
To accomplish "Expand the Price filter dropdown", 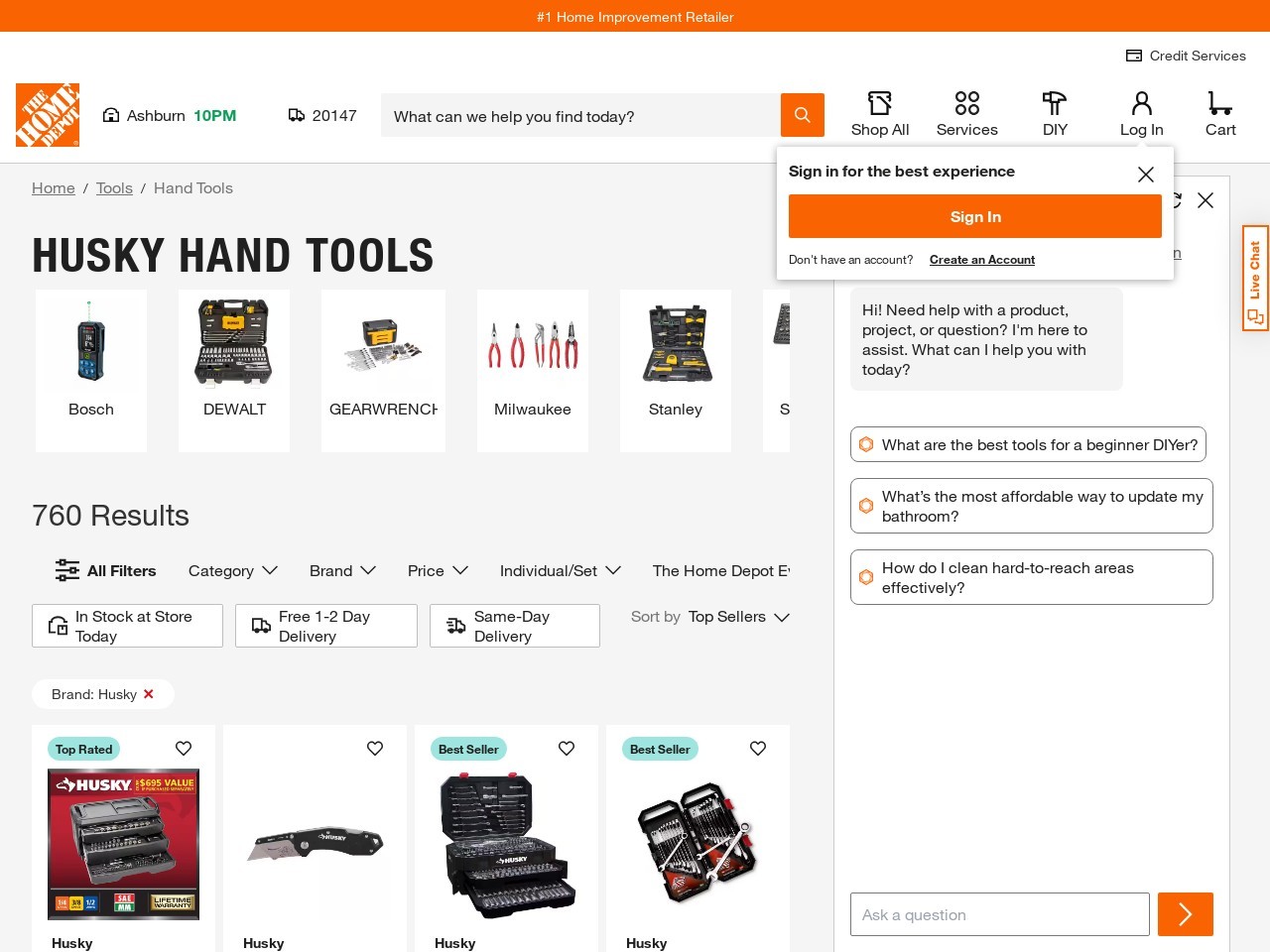I will tap(438, 570).
